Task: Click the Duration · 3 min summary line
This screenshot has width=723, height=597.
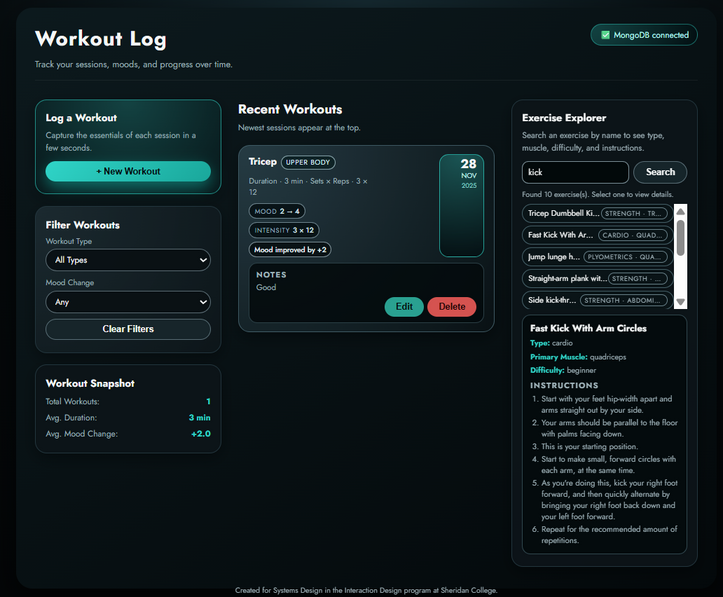Action: (308, 187)
